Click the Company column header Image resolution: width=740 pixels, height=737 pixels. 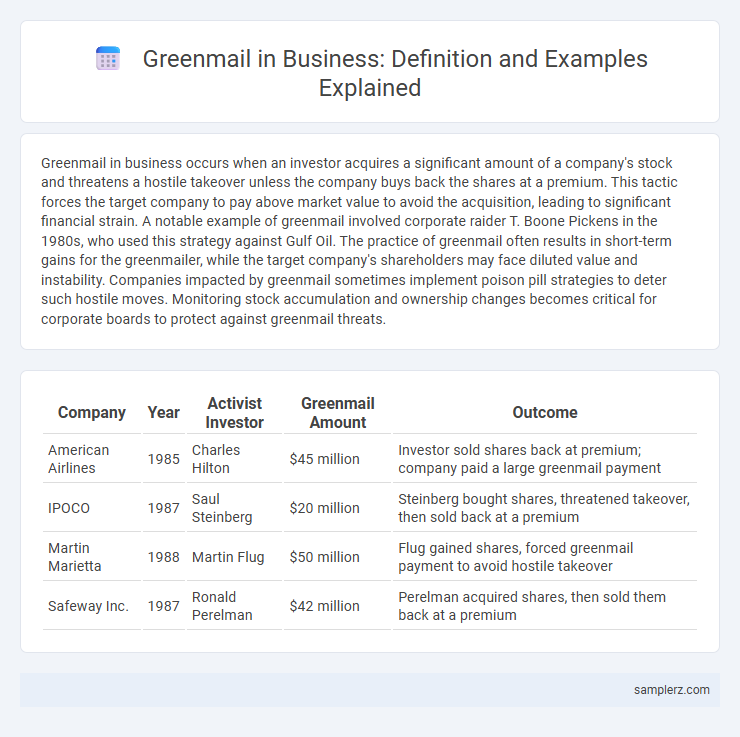(92, 412)
